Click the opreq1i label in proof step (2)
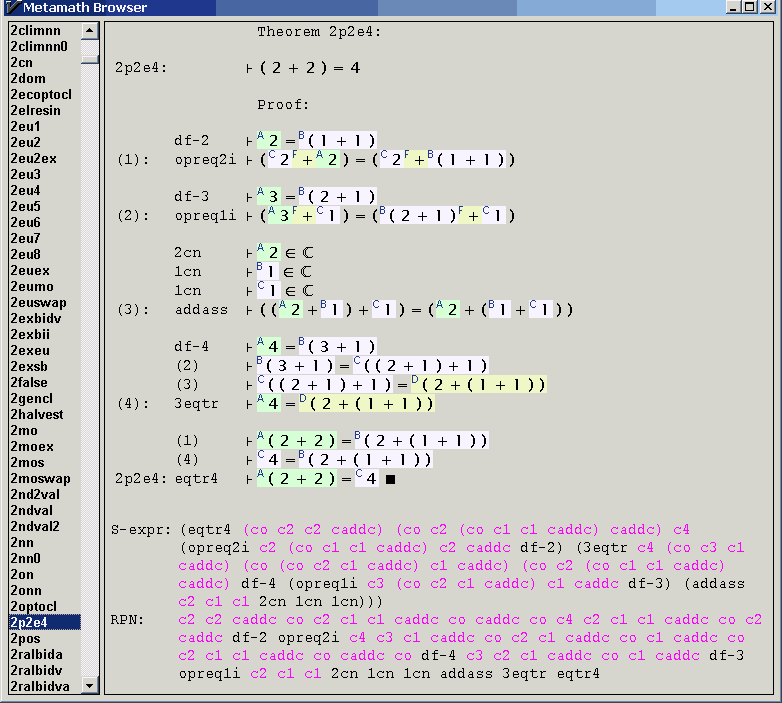 205,215
